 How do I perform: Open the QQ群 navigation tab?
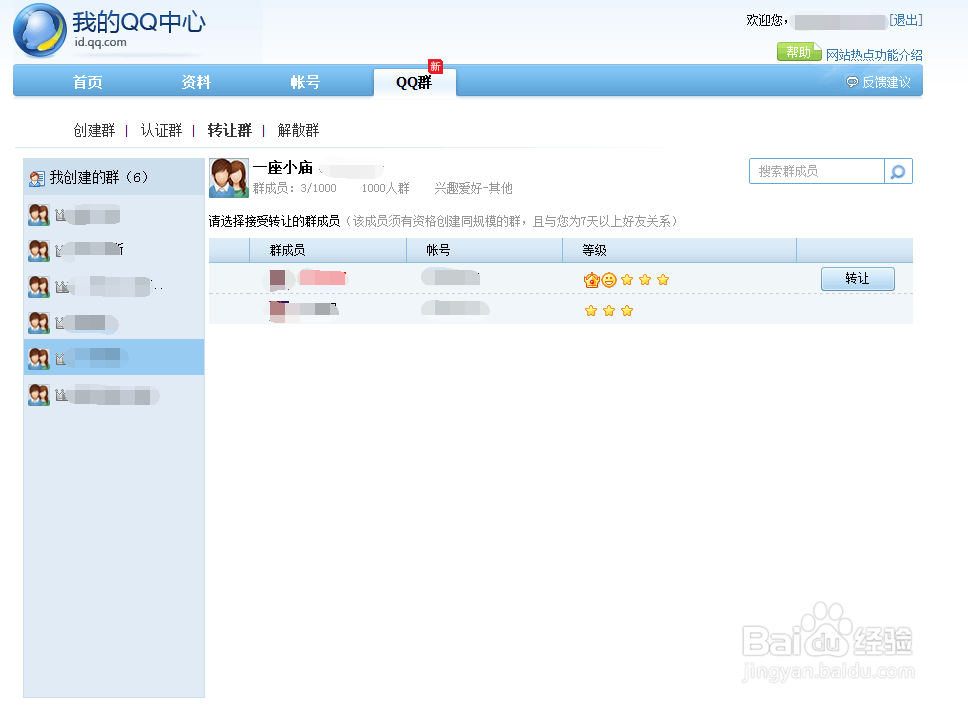click(414, 82)
